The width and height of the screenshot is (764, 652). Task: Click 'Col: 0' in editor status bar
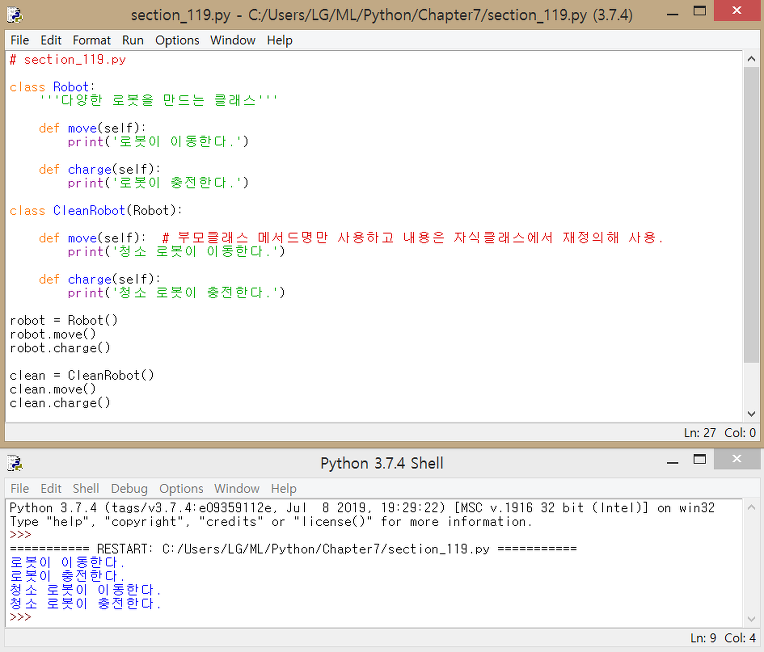coord(740,432)
